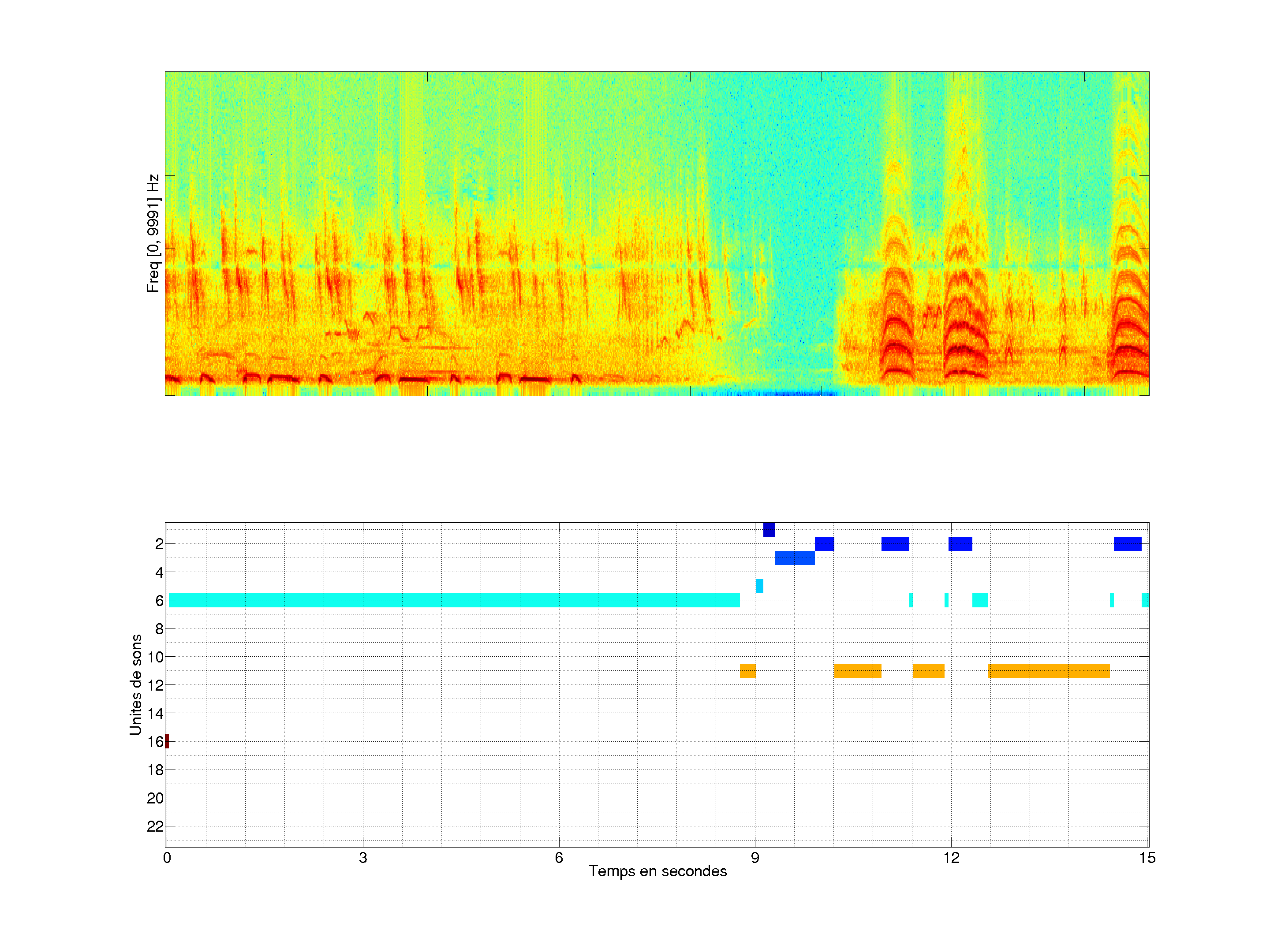Click the 'Temps en secondes' axis label

click(657, 871)
